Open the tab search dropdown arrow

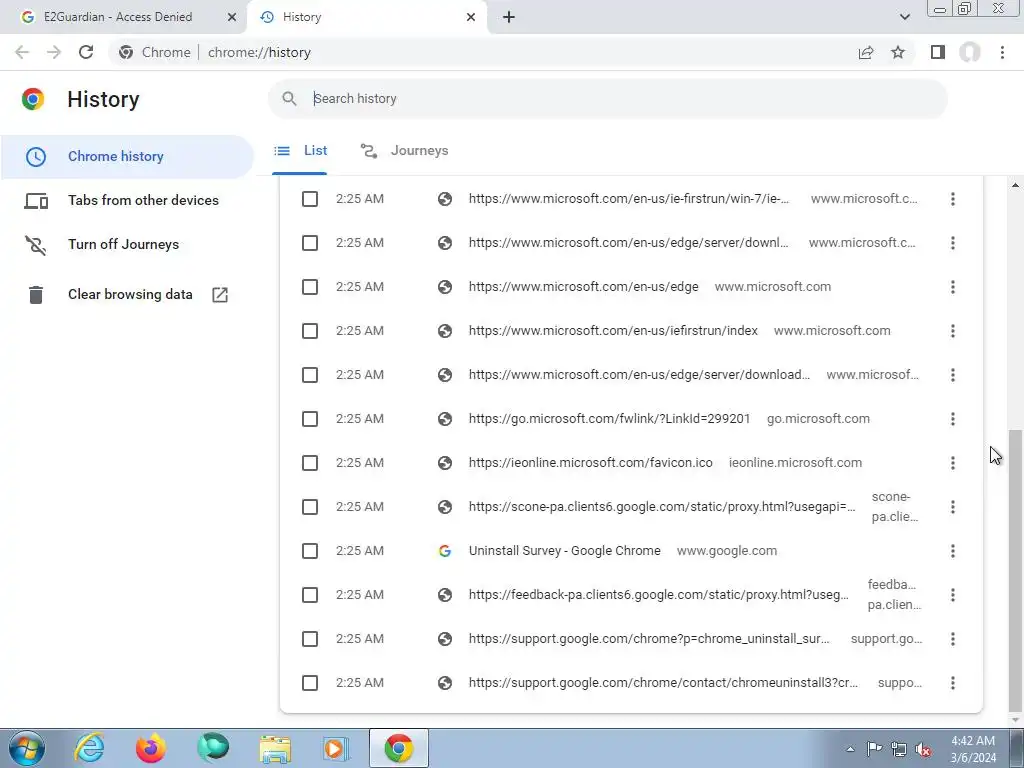[x=904, y=17]
